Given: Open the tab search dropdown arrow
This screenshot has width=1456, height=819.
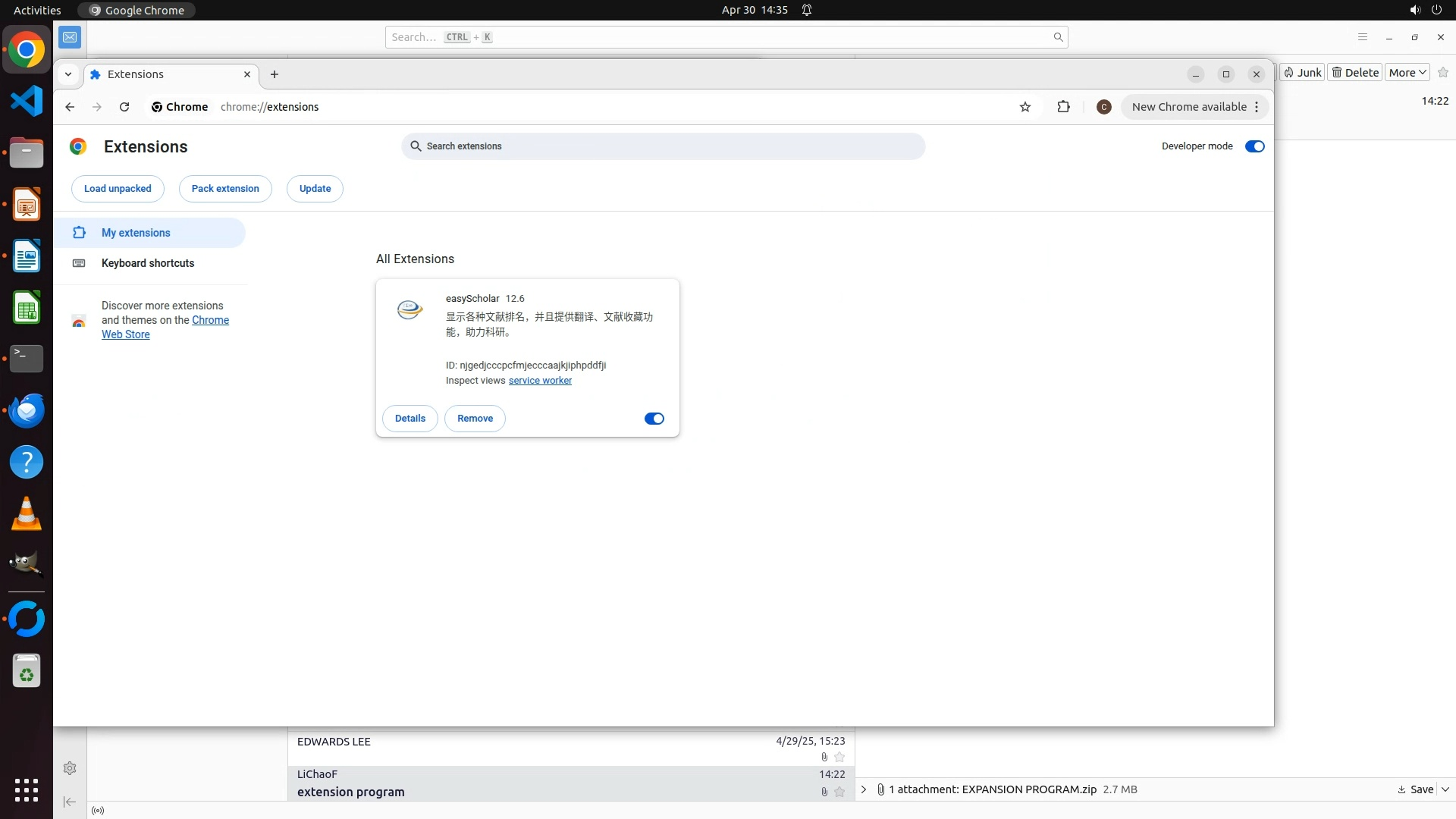Looking at the screenshot, I should coord(68,74).
